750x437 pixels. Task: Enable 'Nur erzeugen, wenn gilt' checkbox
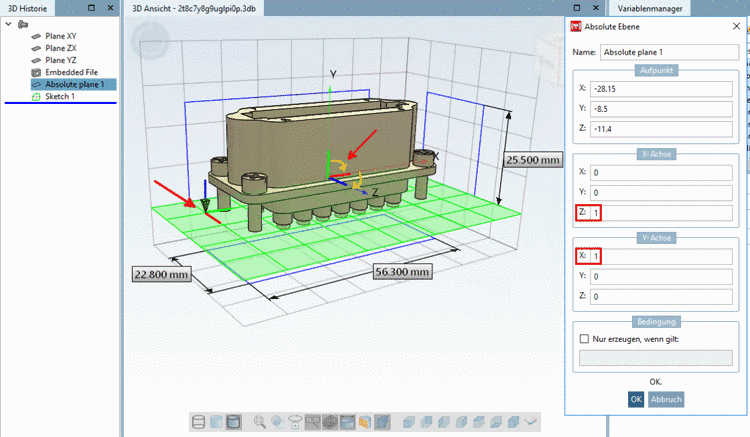582,338
